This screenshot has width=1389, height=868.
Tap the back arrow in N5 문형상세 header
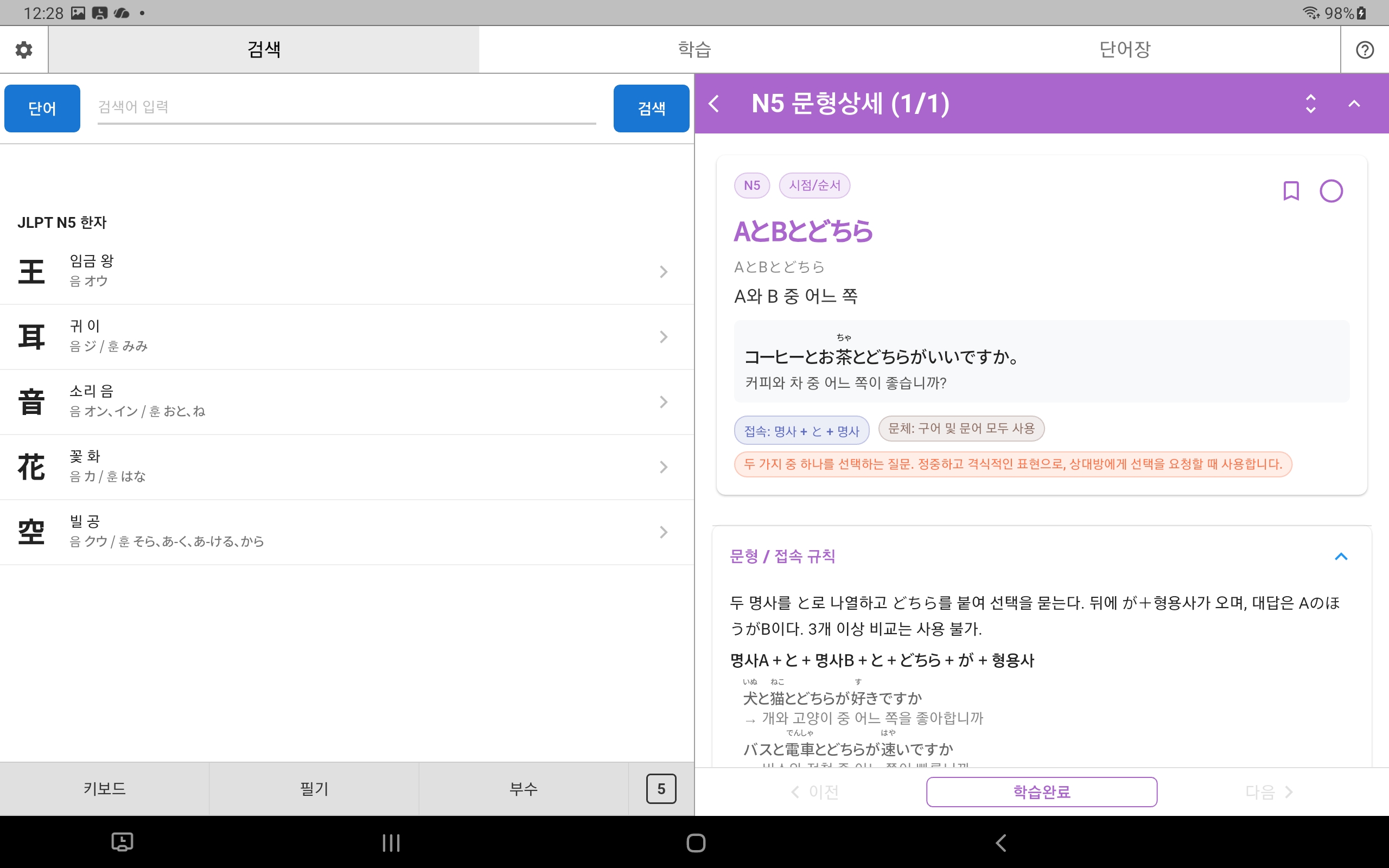point(714,104)
